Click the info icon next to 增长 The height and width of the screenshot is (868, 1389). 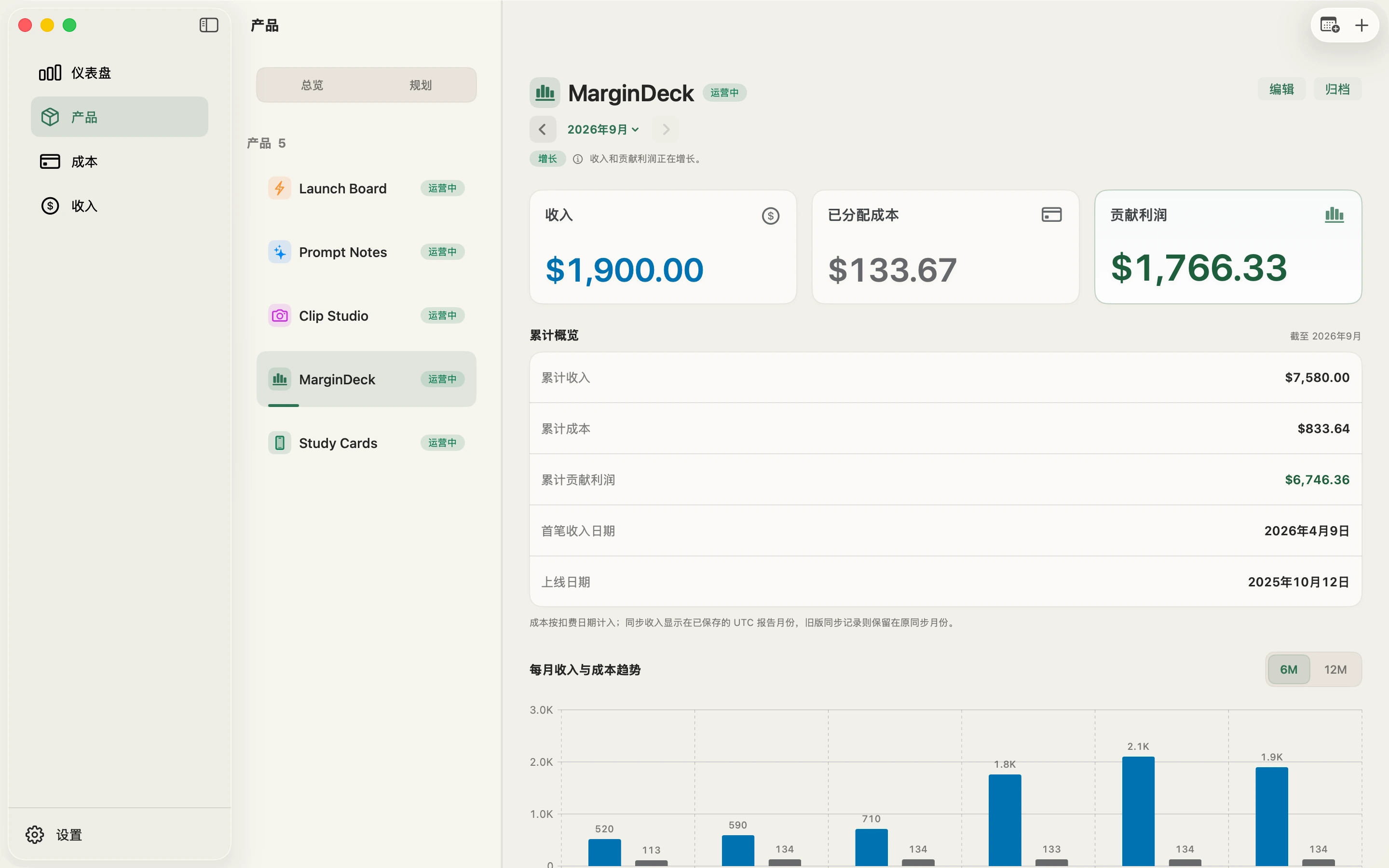click(x=578, y=159)
